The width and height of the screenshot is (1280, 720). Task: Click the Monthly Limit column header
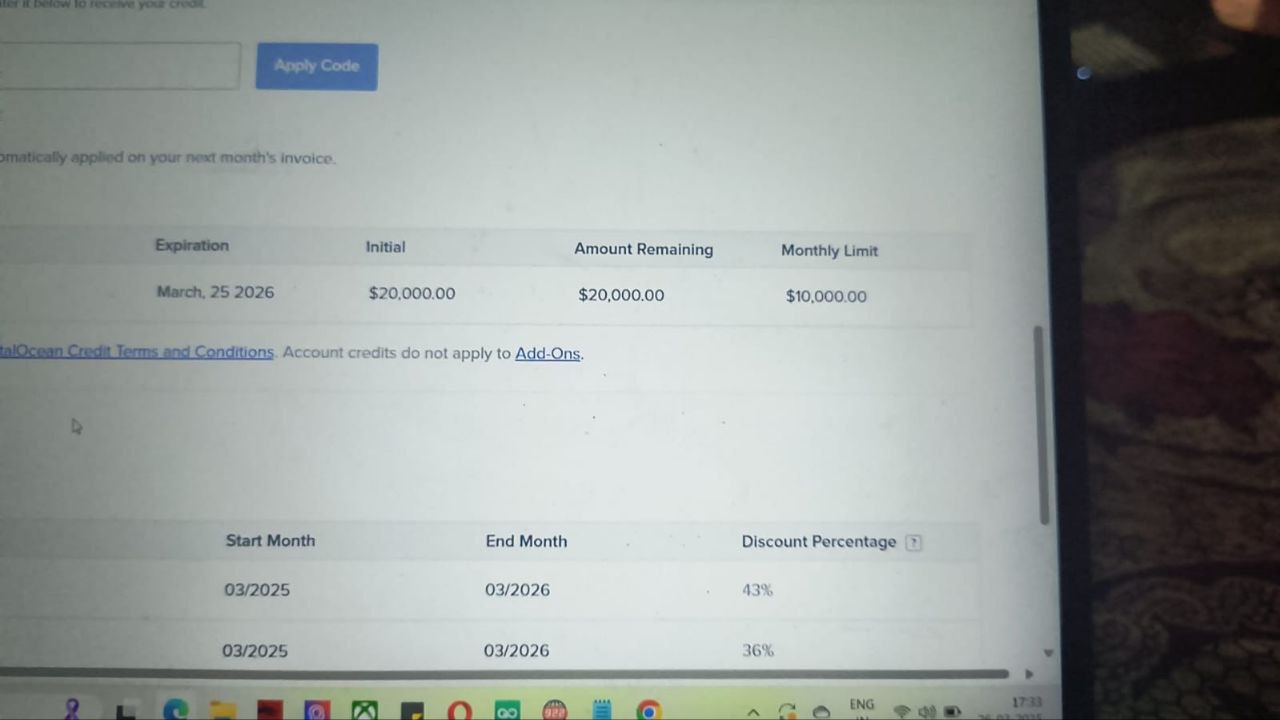(x=829, y=251)
